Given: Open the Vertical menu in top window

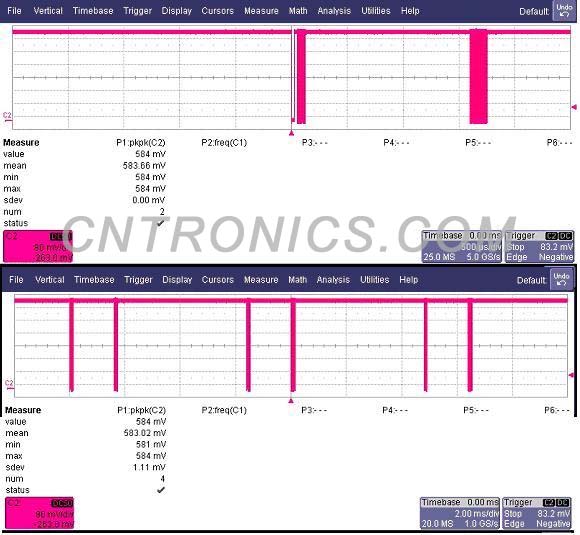Looking at the screenshot, I should [x=48, y=11].
